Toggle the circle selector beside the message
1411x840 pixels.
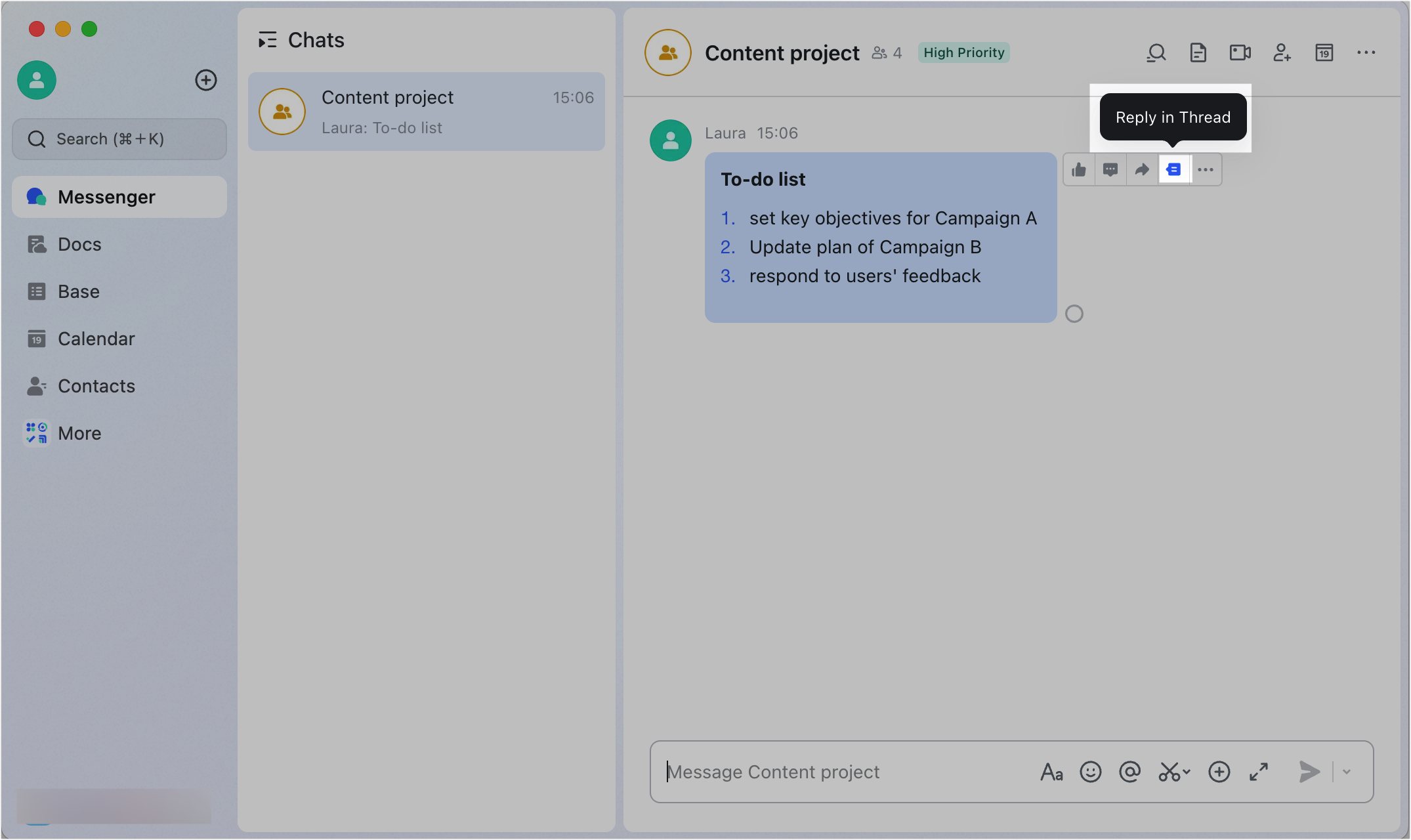pos(1074,314)
